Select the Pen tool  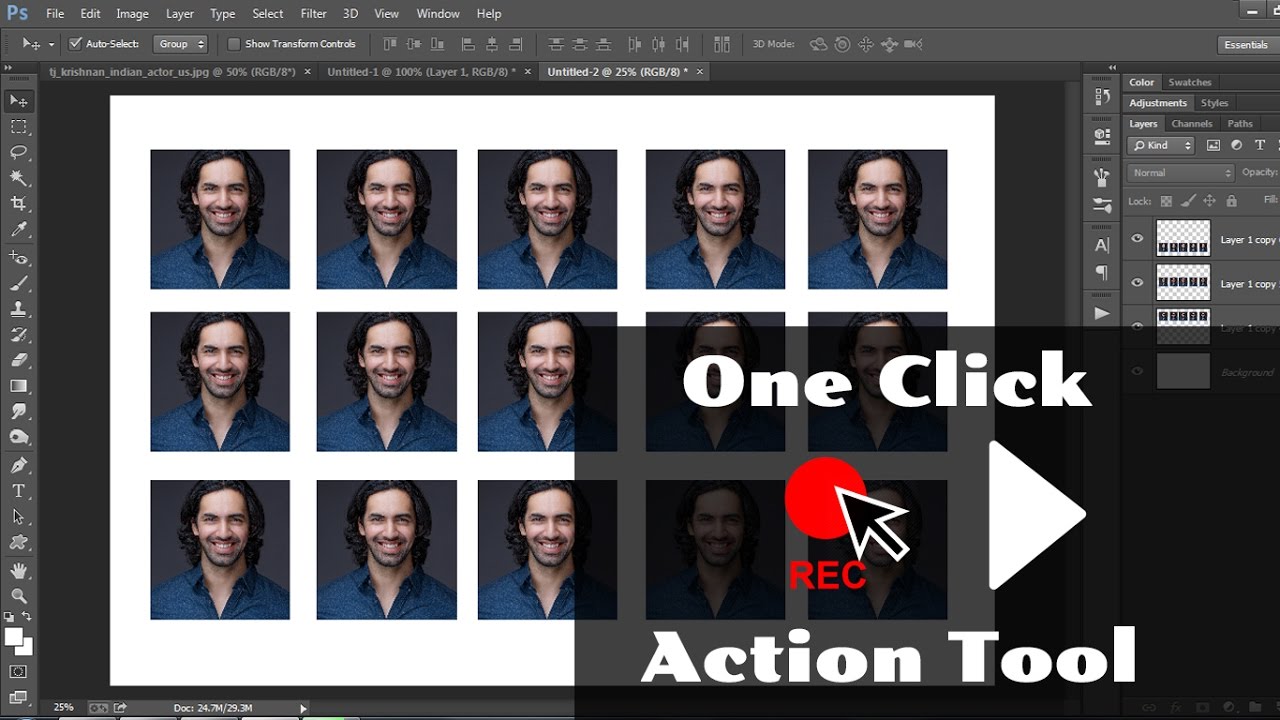[19, 465]
